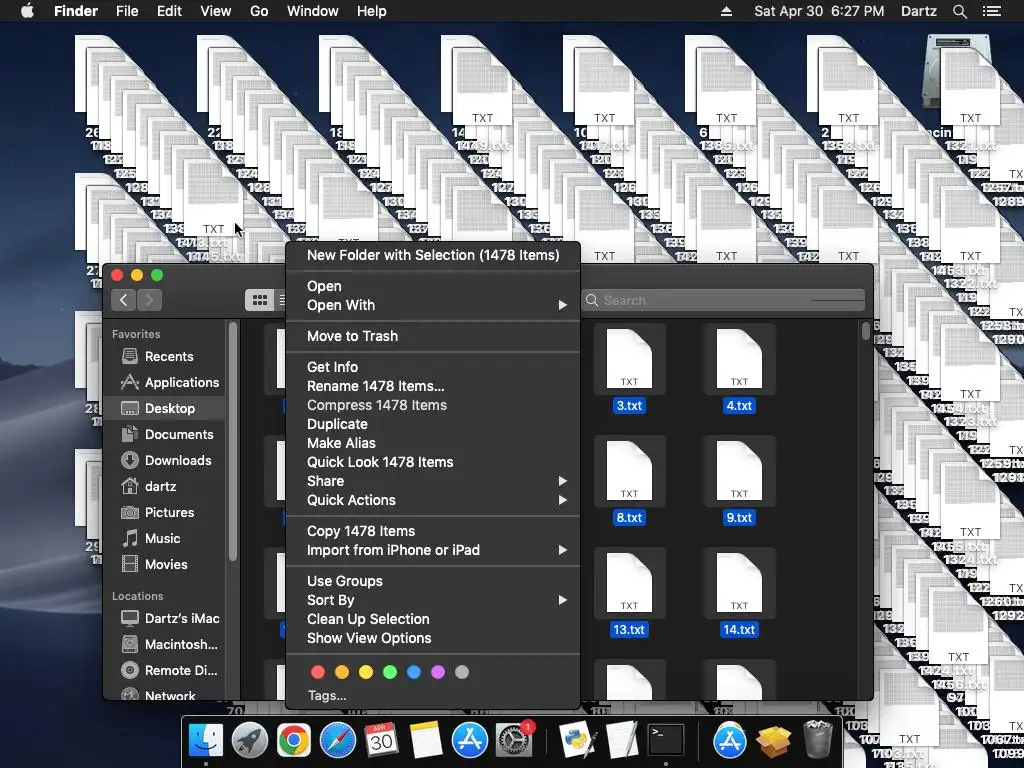Click Finder window vertical scrollbar
The width and height of the screenshot is (1024, 768).
tap(866, 331)
